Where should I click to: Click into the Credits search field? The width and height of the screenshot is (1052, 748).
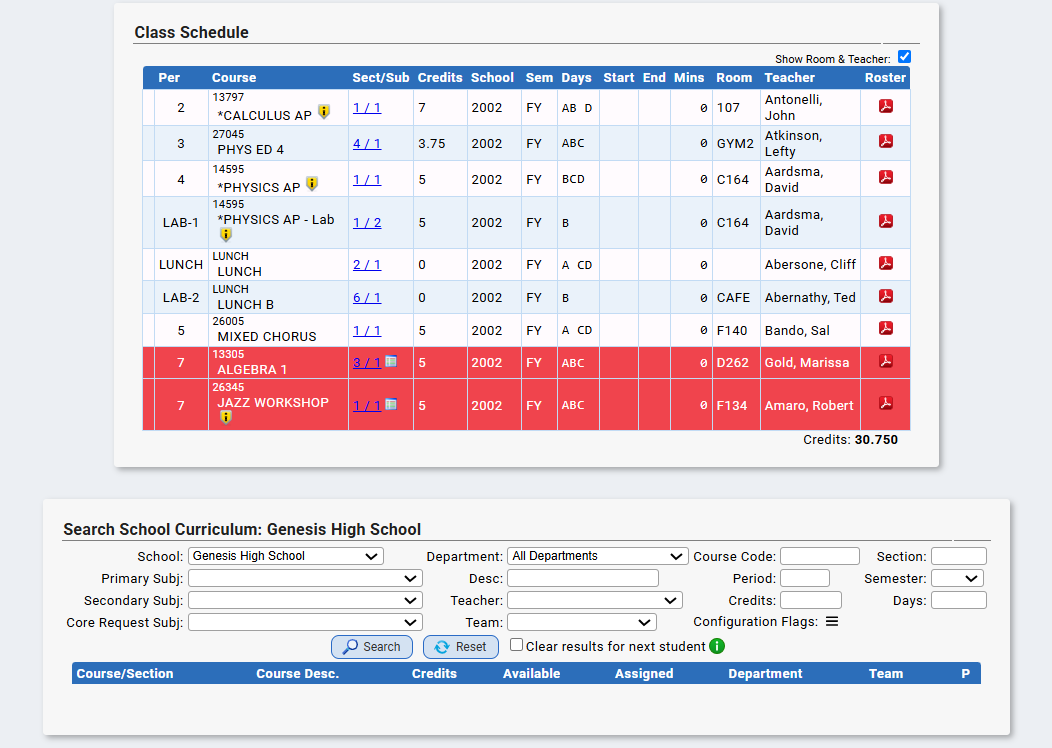[811, 600]
